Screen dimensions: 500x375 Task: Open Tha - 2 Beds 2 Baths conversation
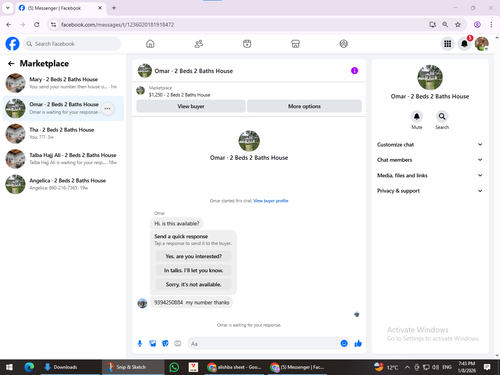click(x=63, y=134)
